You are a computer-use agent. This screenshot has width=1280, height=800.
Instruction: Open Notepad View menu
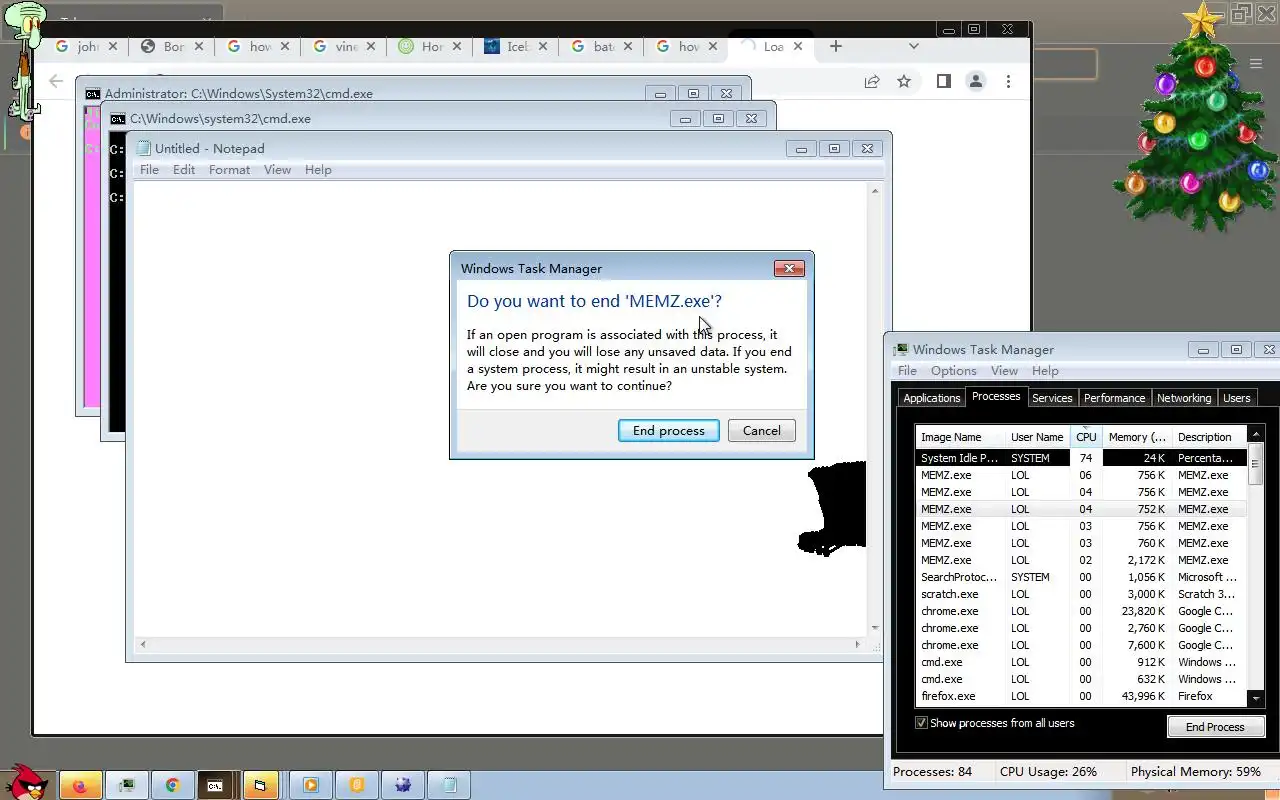[277, 170]
